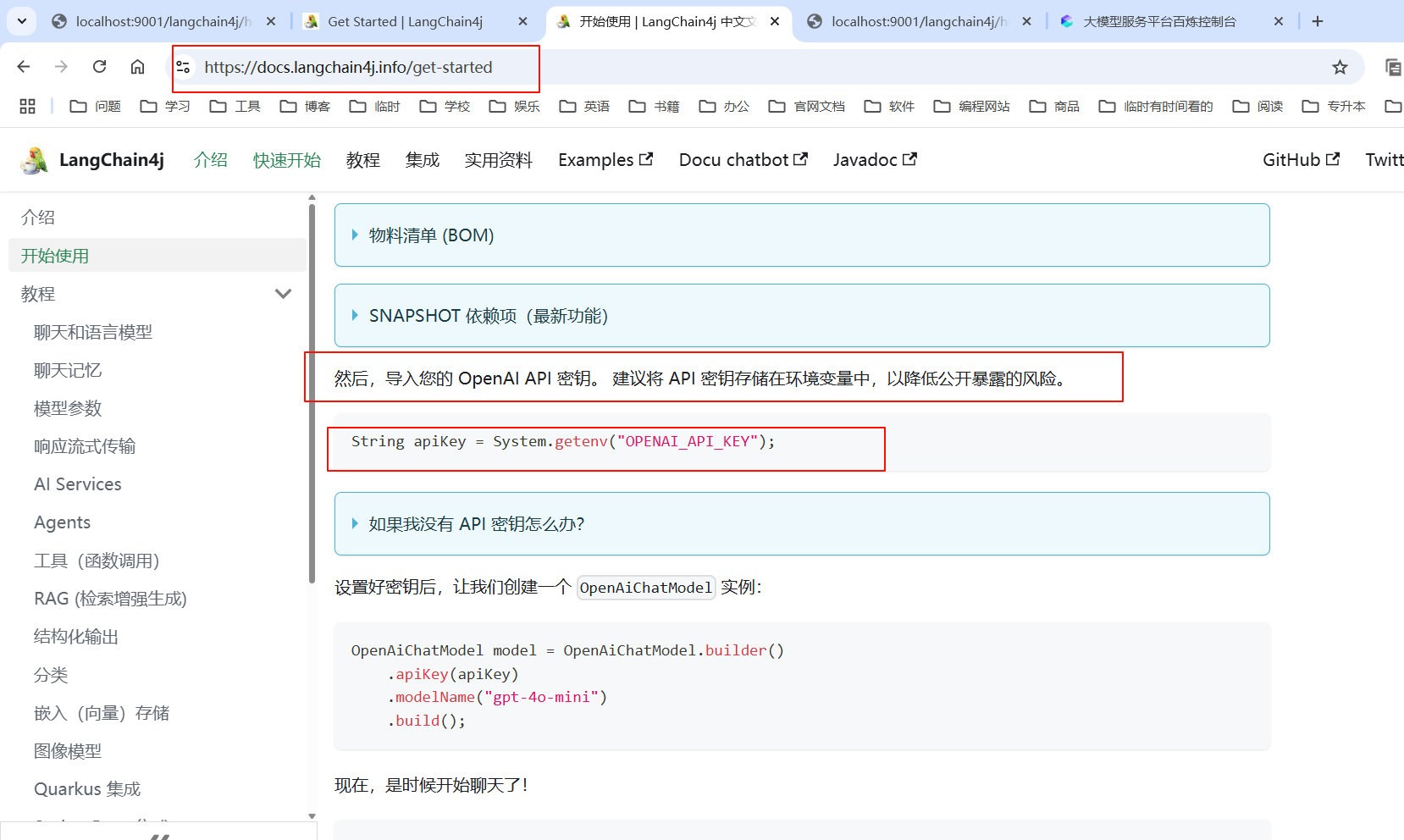Viewport: 1404px width, 840px height.
Task: Open the 专升本 bookmark folder
Action: point(1334,106)
